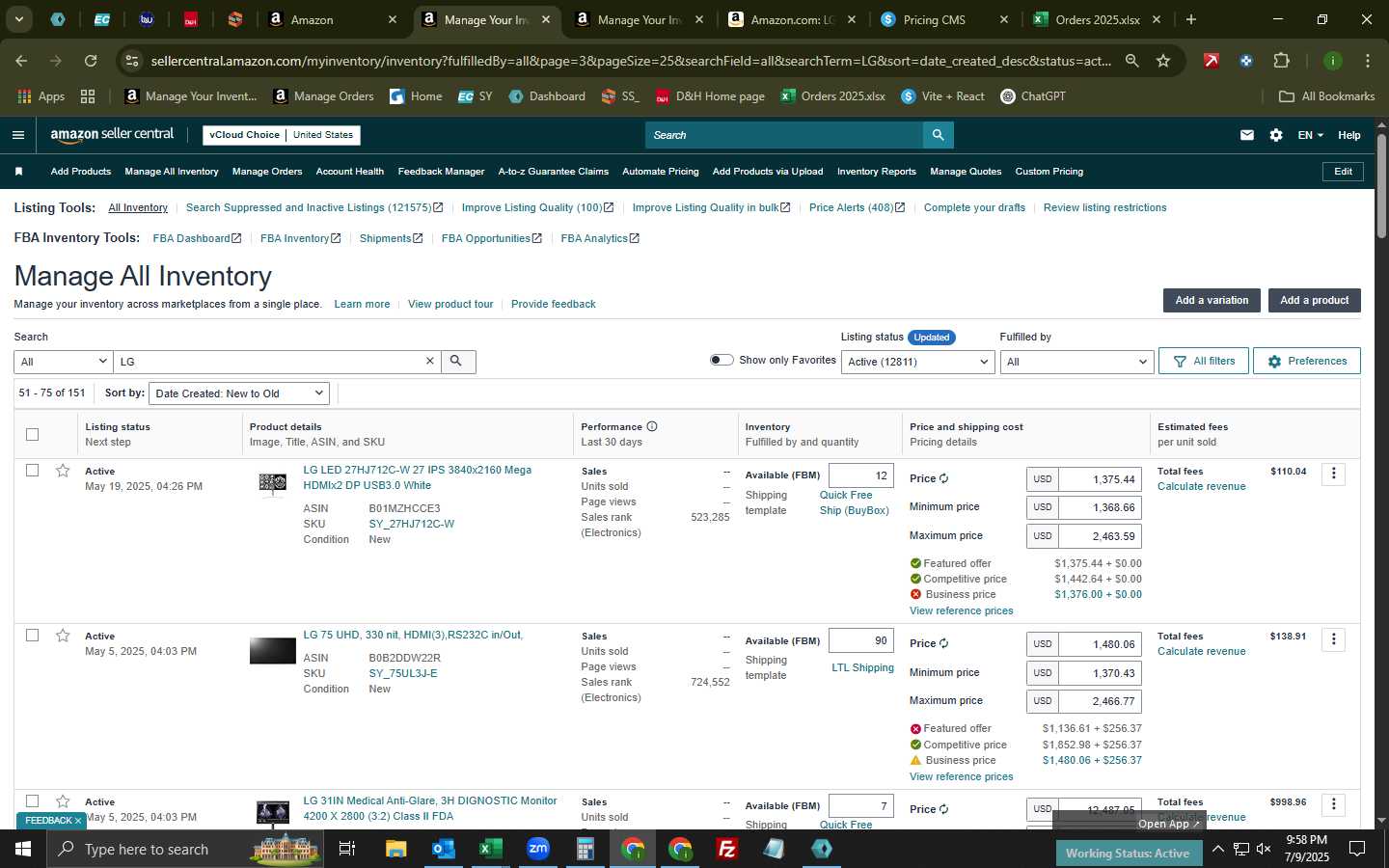Open the new tab plus button
Viewport: 1389px width, 868px height.
tap(1191, 19)
